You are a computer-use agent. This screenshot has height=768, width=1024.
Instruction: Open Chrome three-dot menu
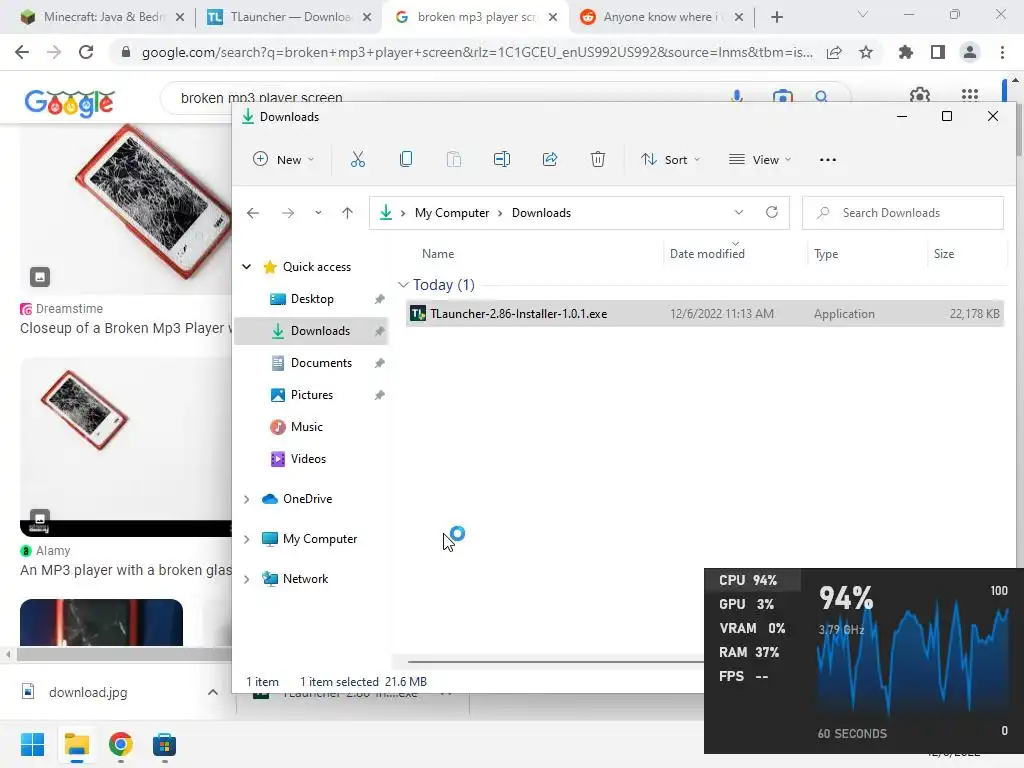(x=1002, y=52)
